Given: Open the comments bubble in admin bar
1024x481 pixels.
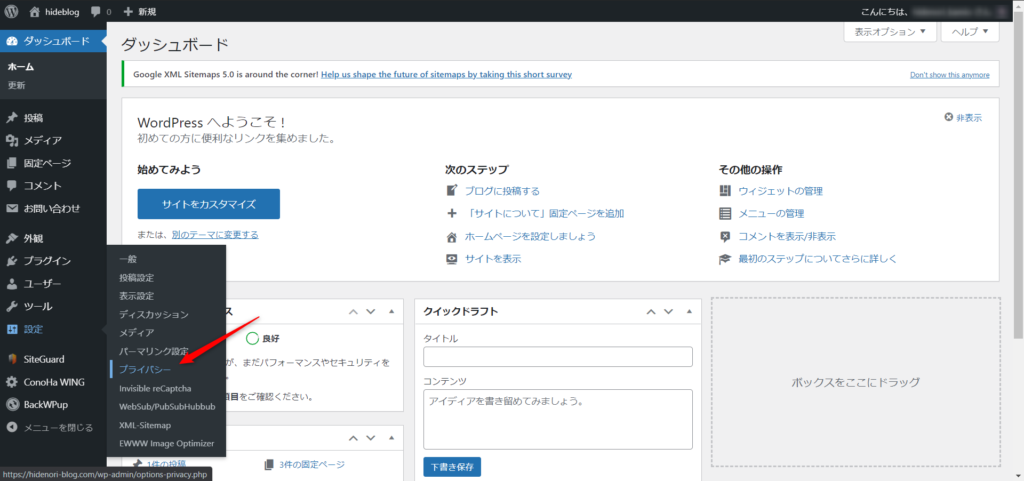Looking at the screenshot, I should tap(95, 11).
